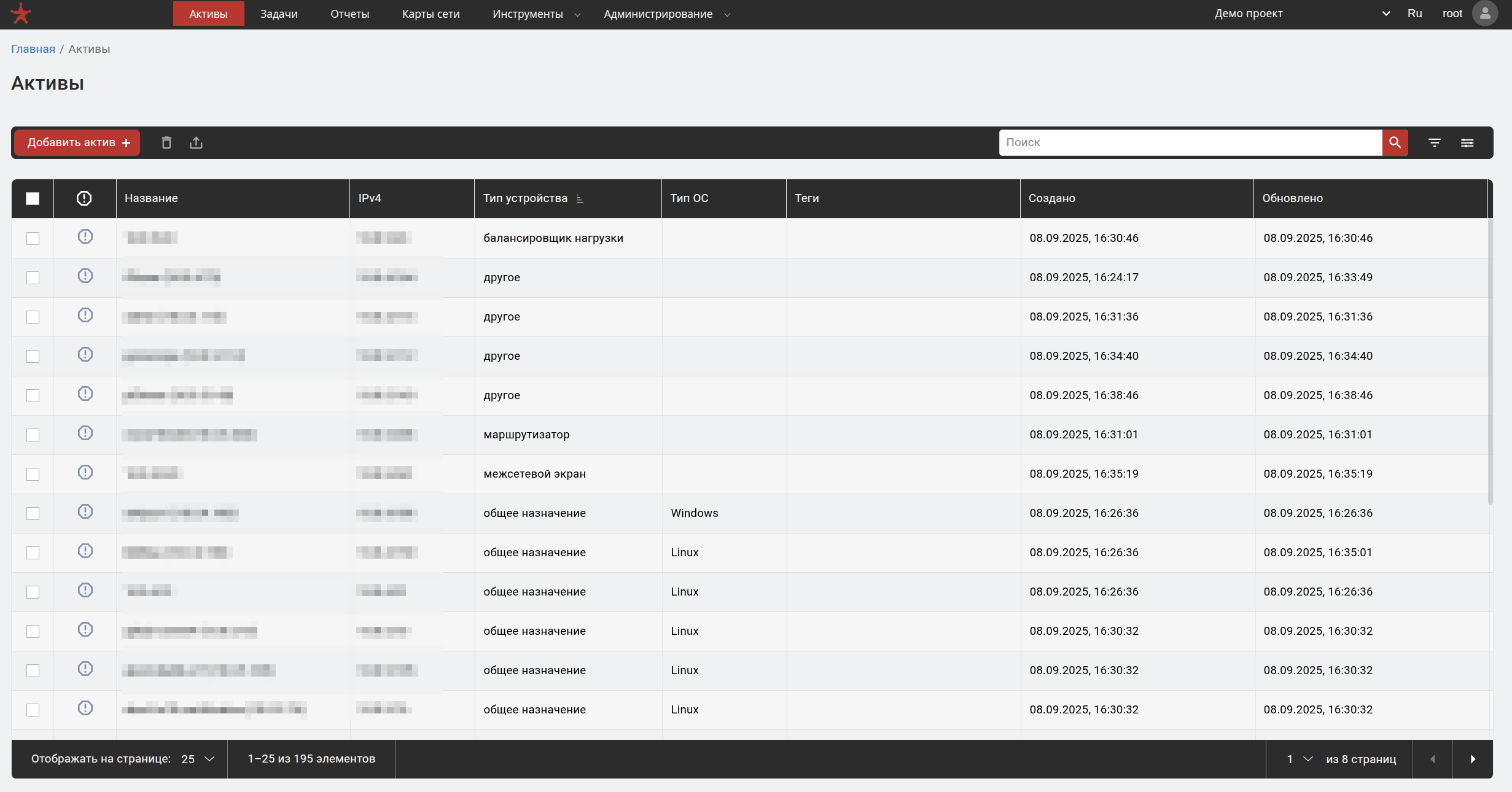
Task: Check the балансировщик нагрузки row checkbox
Action: pyautogui.click(x=33, y=238)
